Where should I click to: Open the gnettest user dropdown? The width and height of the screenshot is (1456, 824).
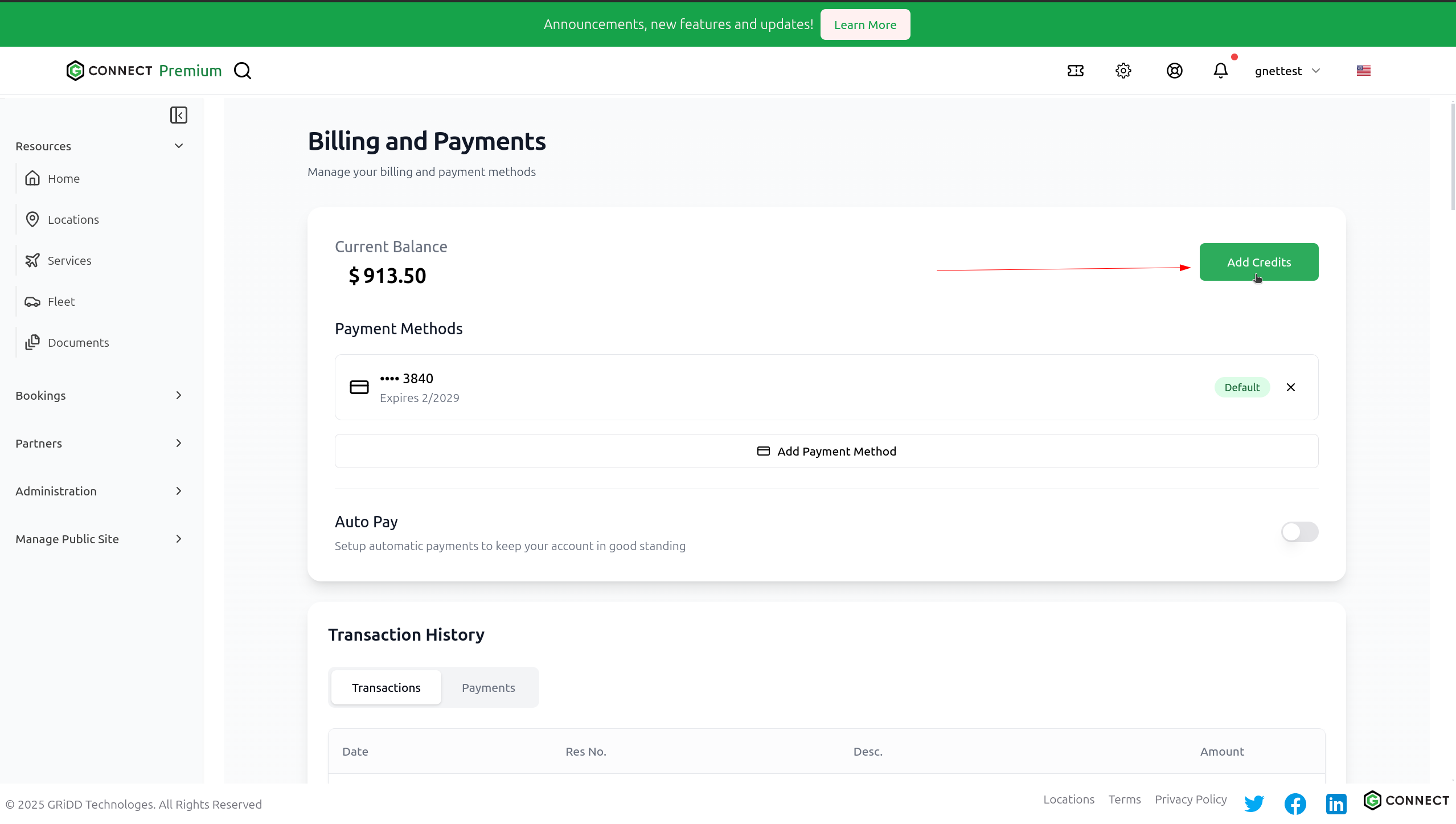1287,71
